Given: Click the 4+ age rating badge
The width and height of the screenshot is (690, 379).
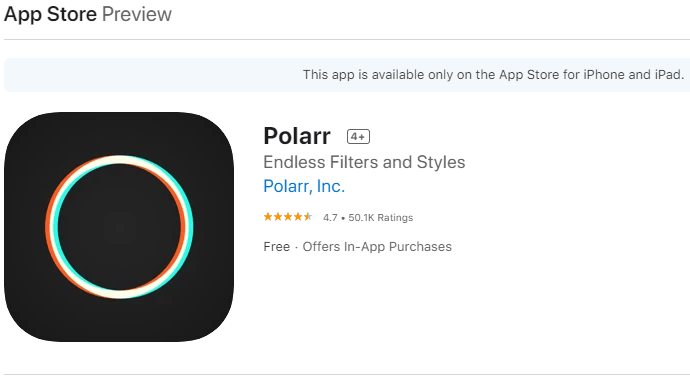Looking at the screenshot, I should 358,136.
